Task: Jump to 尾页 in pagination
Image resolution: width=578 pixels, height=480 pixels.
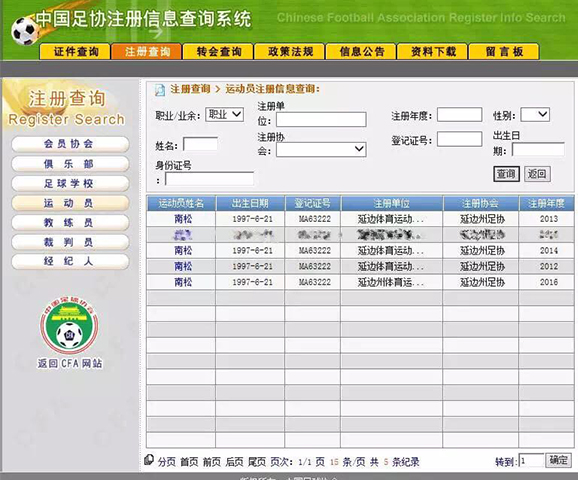Action: (x=257, y=462)
